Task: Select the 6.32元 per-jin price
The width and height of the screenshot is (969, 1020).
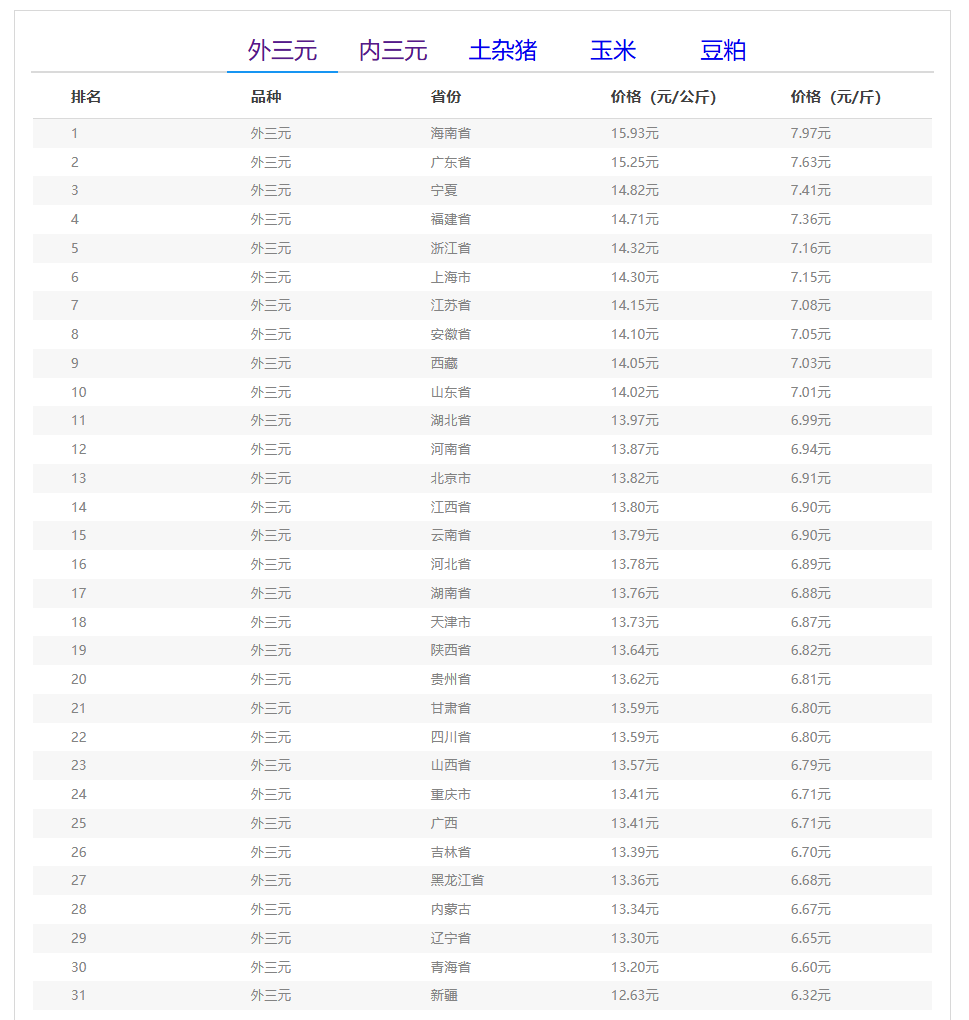Action: pyautogui.click(x=811, y=995)
